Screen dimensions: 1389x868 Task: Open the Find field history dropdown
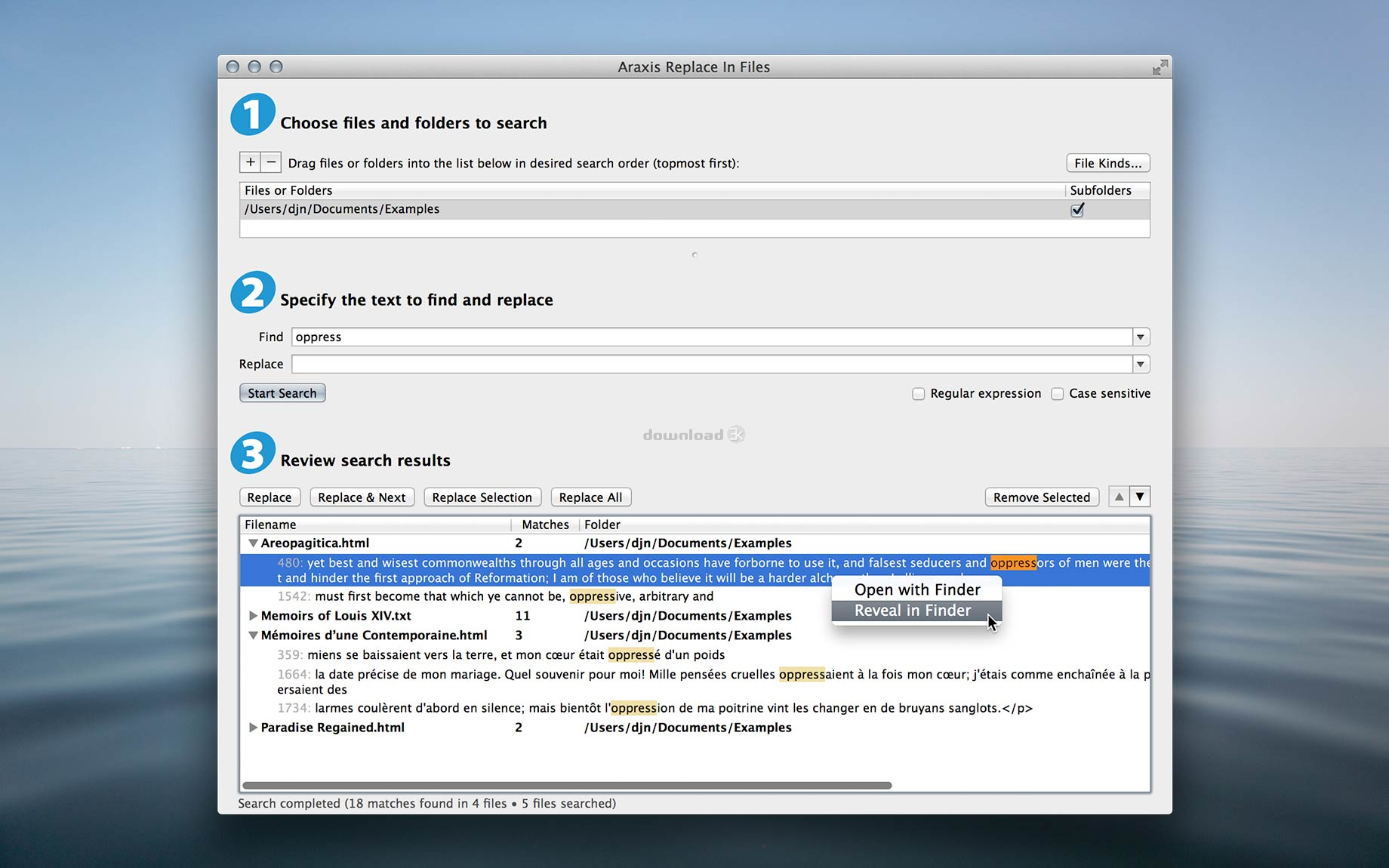pyautogui.click(x=1141, y=337)
